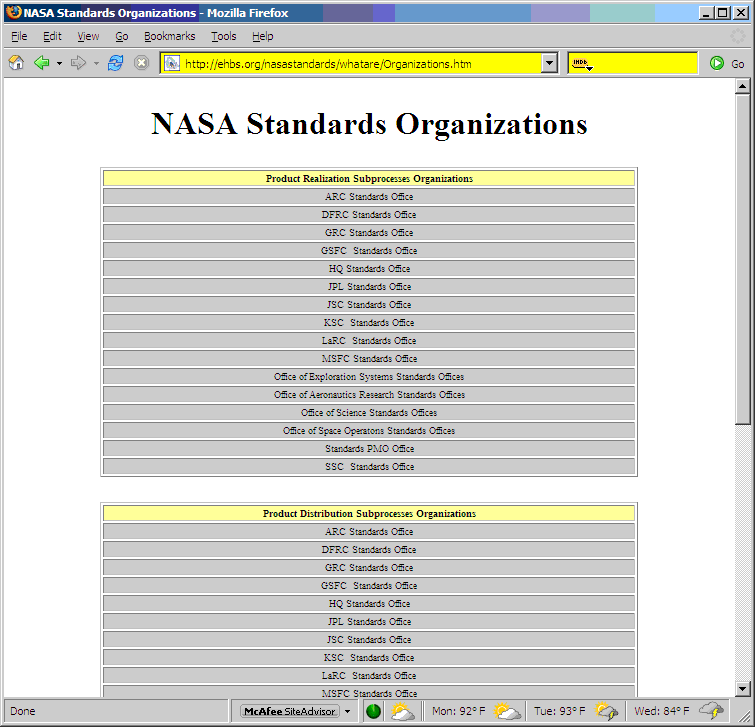Open the IMDb search engine selector
Viewport: 755px width, 727px height.
click(583, 64)
